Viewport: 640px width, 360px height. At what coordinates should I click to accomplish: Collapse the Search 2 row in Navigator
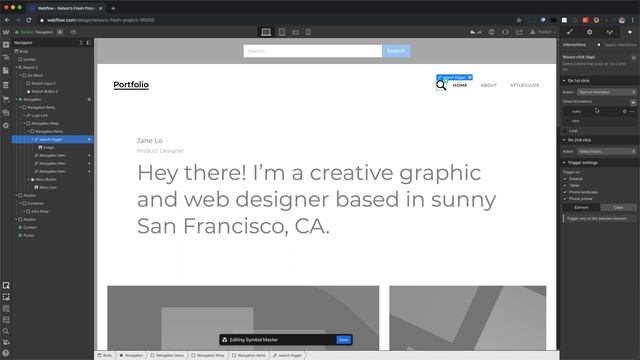click(17, 67)
